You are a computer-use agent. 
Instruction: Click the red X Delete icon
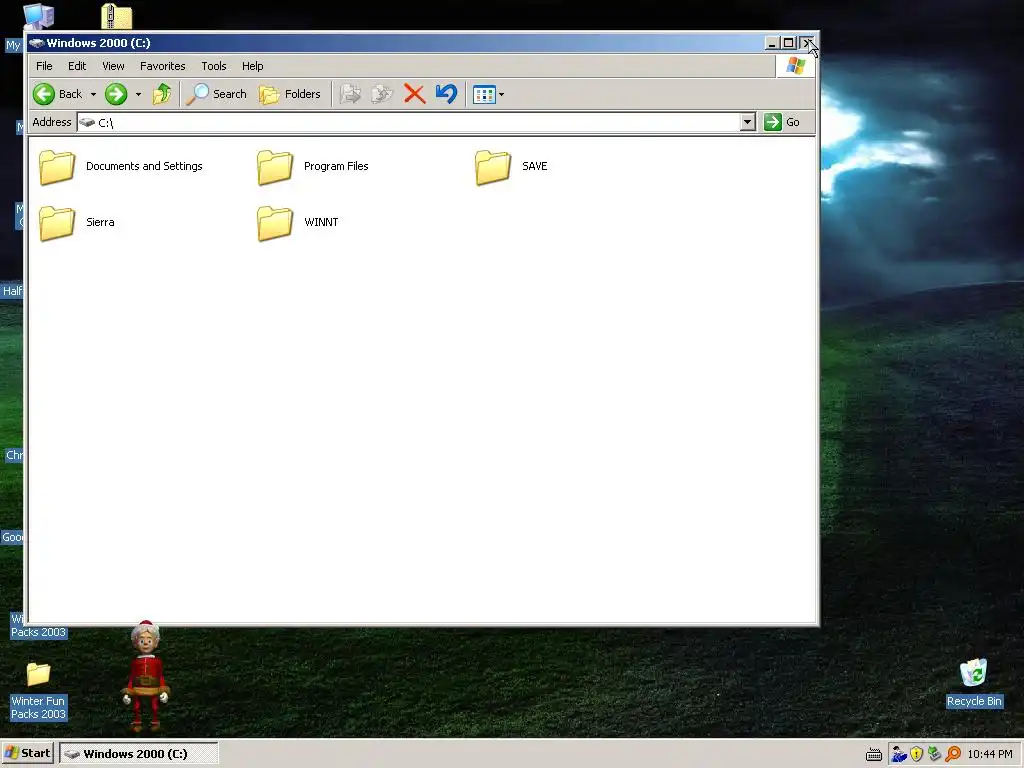(415, 94)
